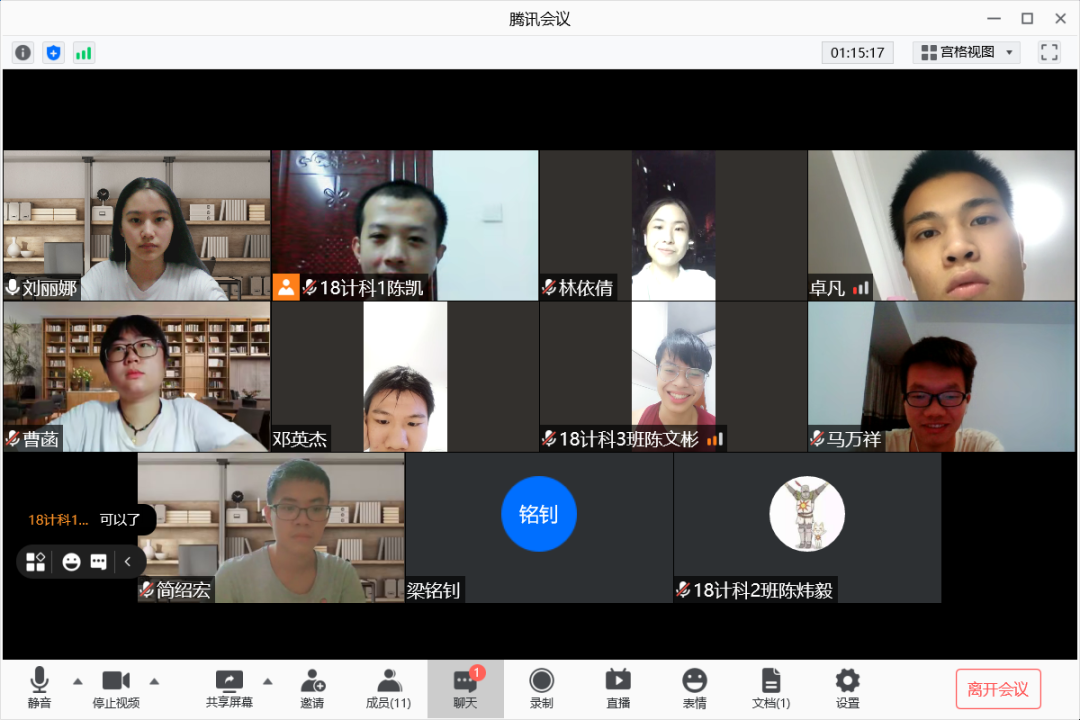Open the 聊天 chat panel
This screenshot has width=1080, height=720.
coord(466,688)
